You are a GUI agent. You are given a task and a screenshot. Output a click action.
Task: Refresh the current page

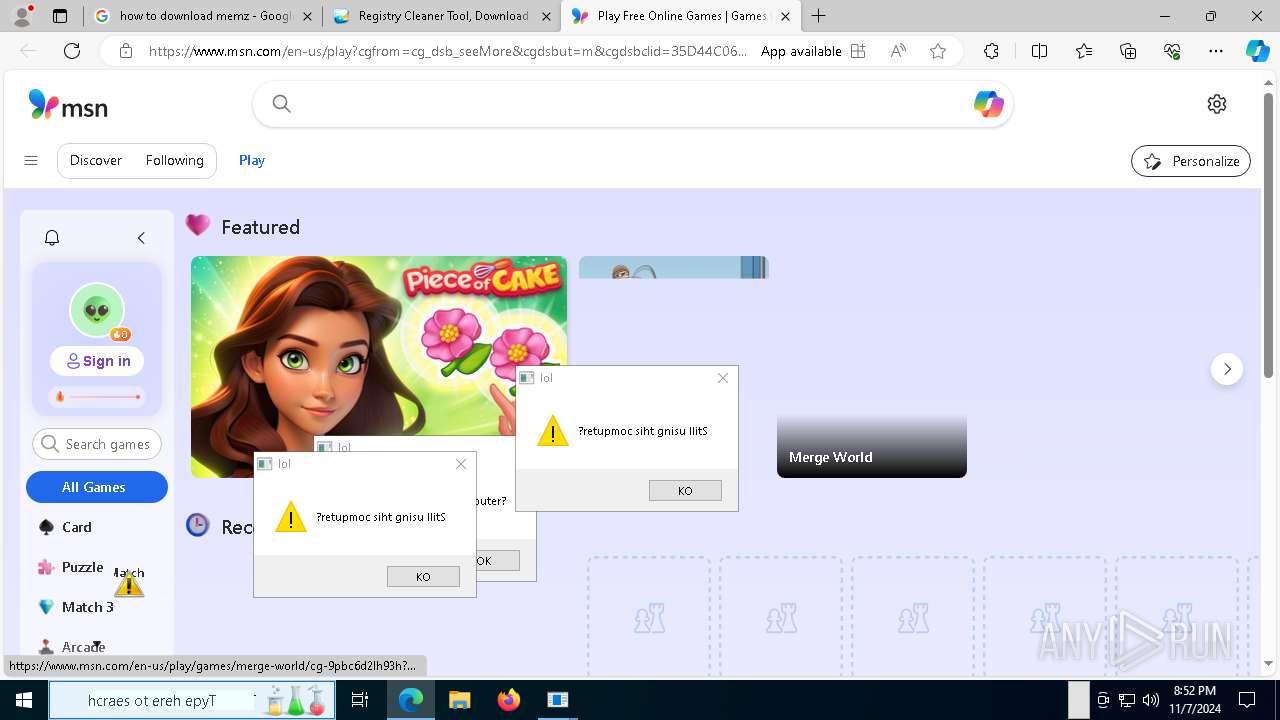pyautogui.click(x=72, y=51)
